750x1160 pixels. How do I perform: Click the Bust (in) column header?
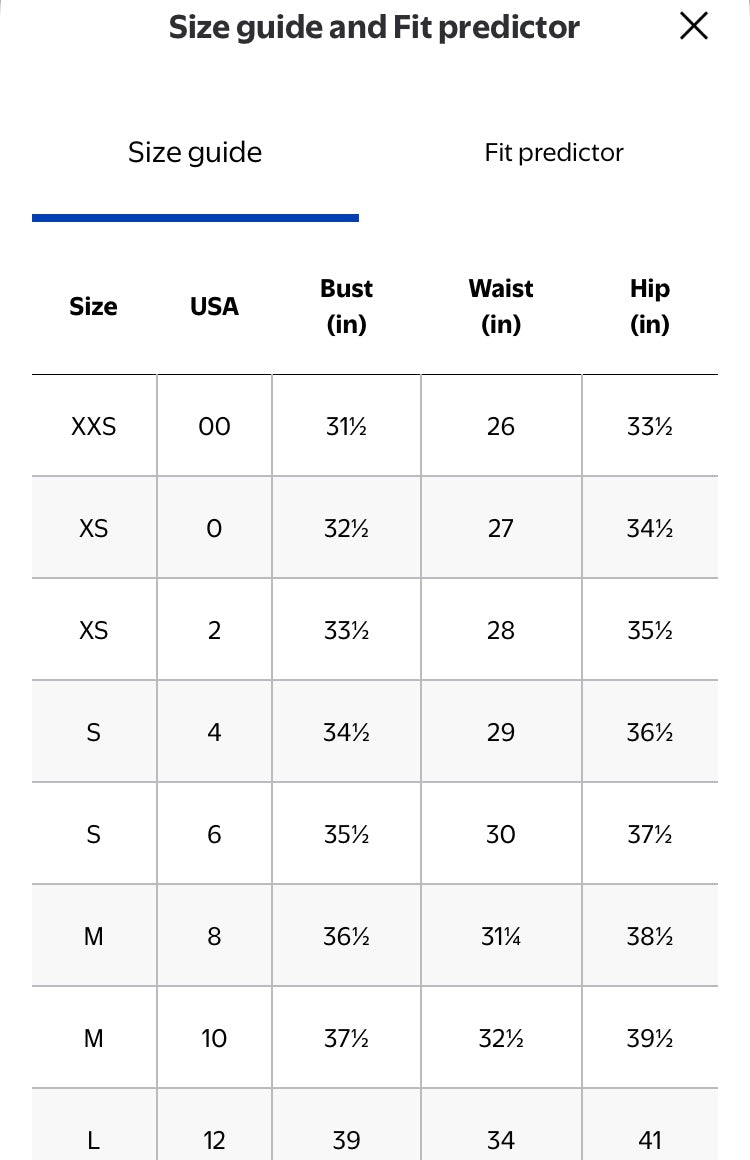pyautogui.click(x=346, y=306)
